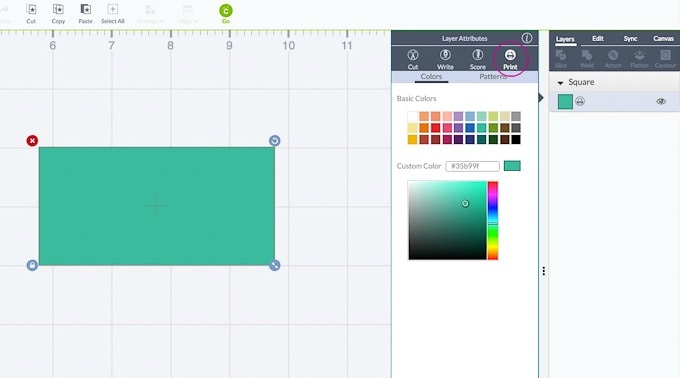Screen dimensions: 680x378
Task: Open the Layers tab
Action: pyautogui.click(x=565, y=39)
